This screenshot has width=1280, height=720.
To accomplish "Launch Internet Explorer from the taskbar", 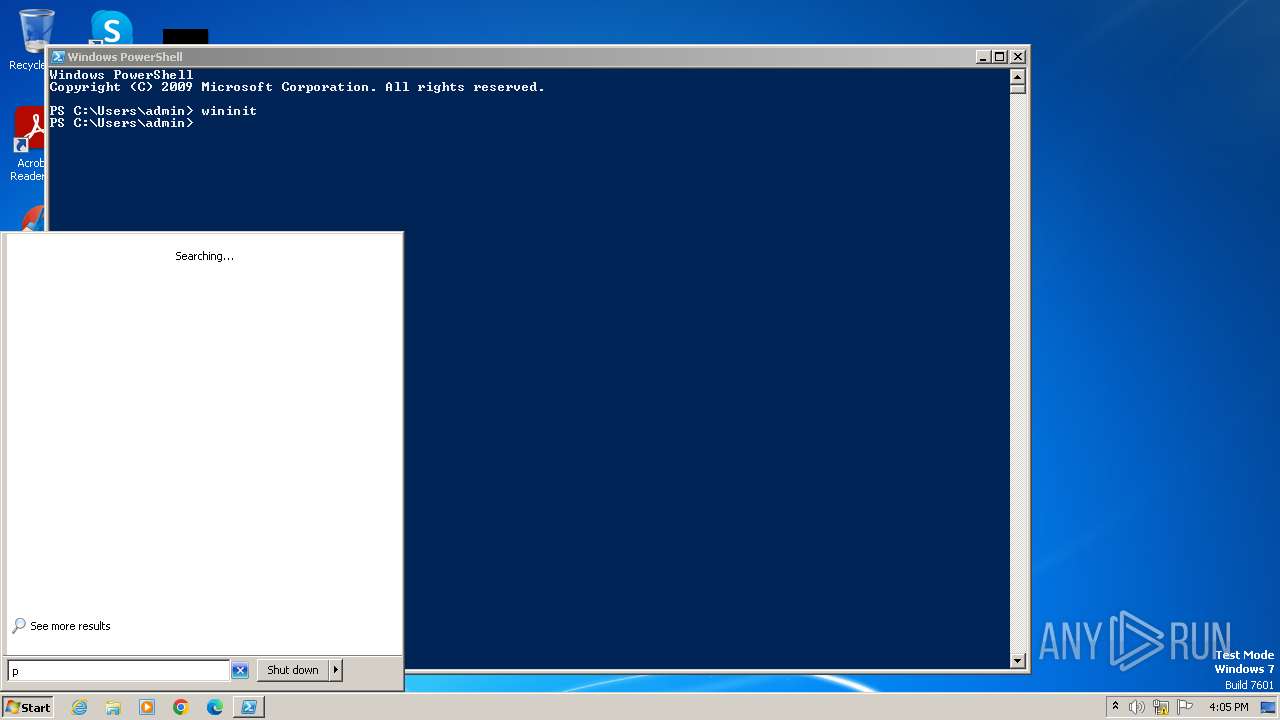I will point(79,707).
